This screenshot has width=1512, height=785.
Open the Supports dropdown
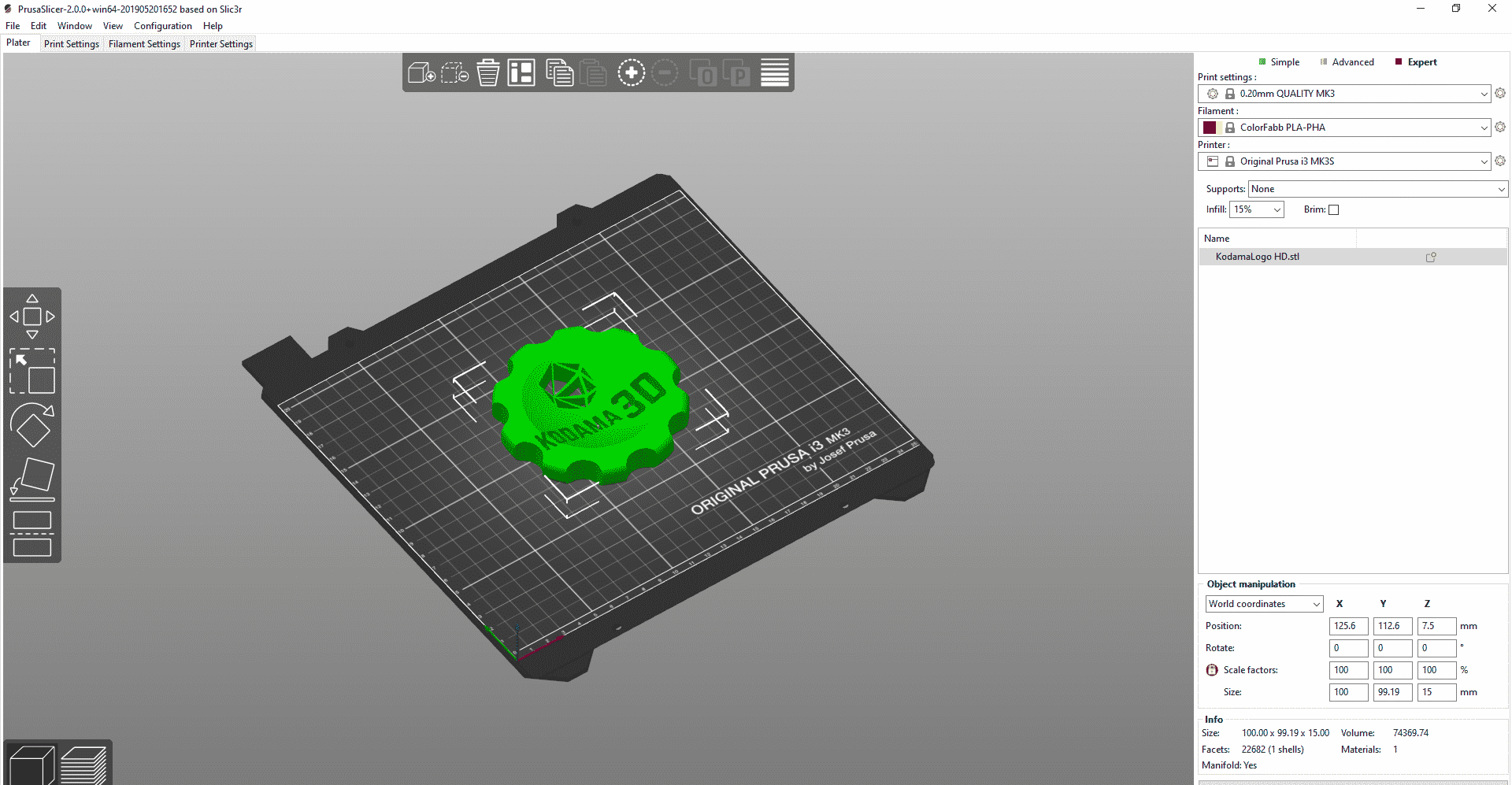pyautogui.click(x=1378, y=189)
